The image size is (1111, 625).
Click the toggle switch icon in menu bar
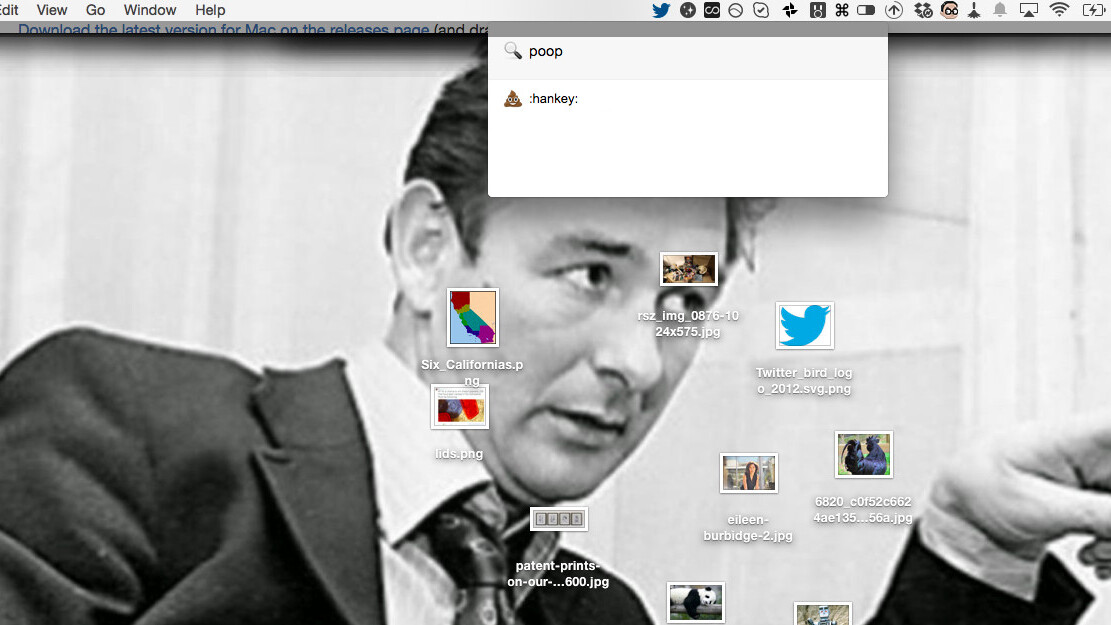[866, 10]
